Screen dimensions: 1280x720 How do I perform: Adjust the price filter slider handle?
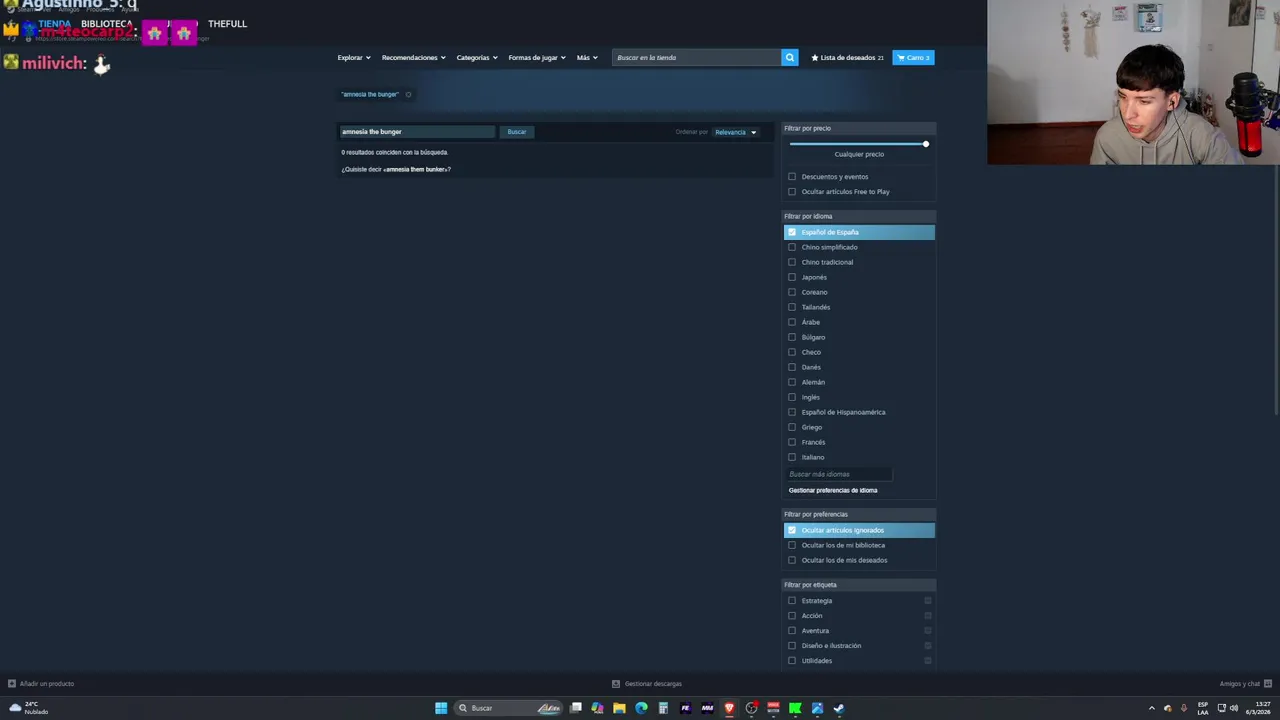[x=926, y=144]
